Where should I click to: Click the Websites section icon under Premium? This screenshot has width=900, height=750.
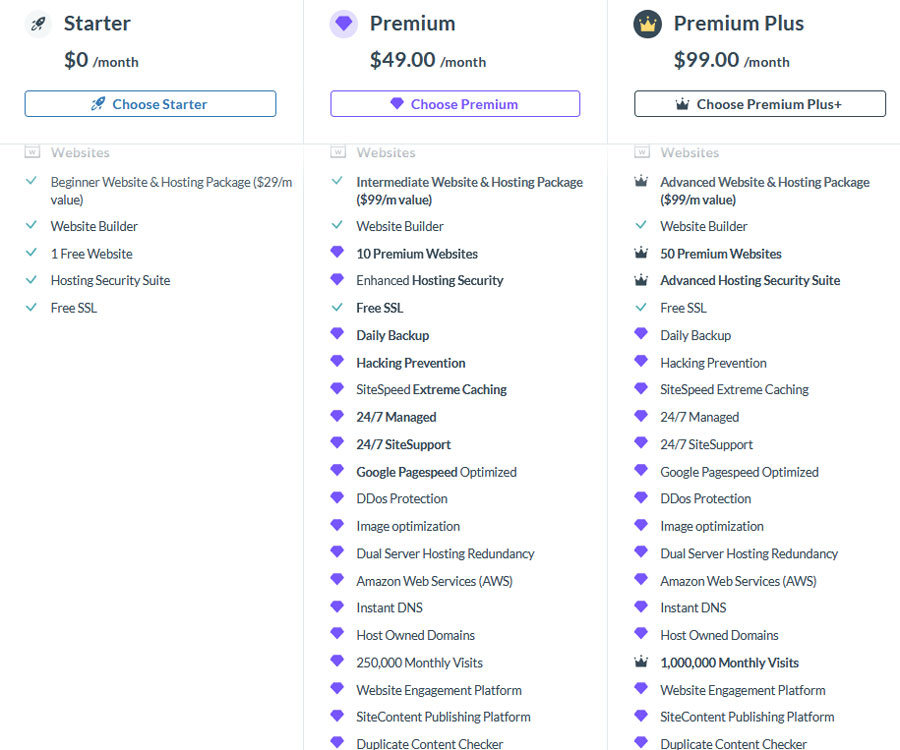pos(338,152)
